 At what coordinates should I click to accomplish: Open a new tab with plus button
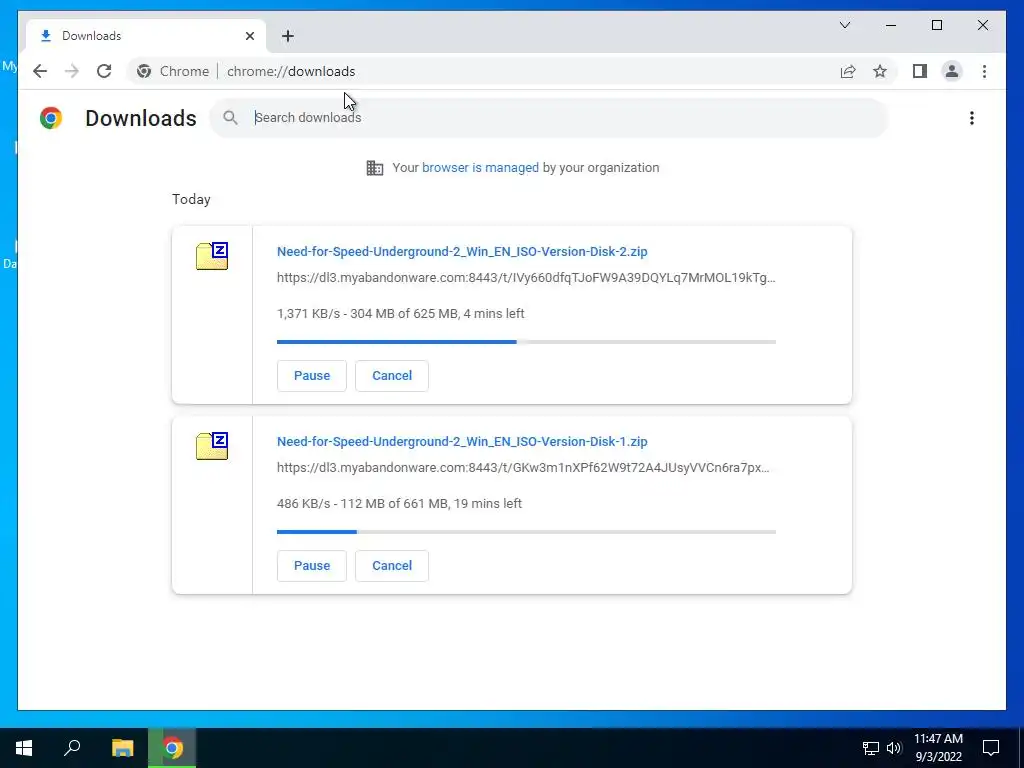[288, 36]
